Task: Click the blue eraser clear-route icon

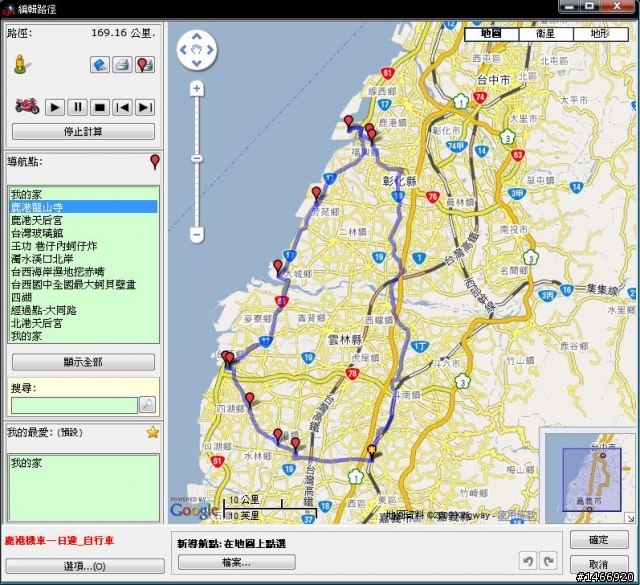Action: [x=100, y=65]
